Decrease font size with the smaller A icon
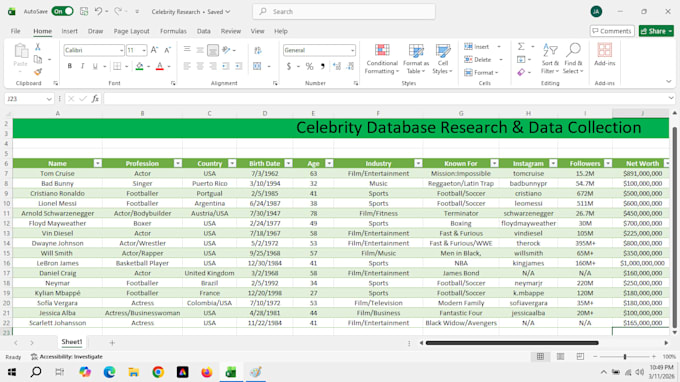680x382 pixels. point(167,50)
